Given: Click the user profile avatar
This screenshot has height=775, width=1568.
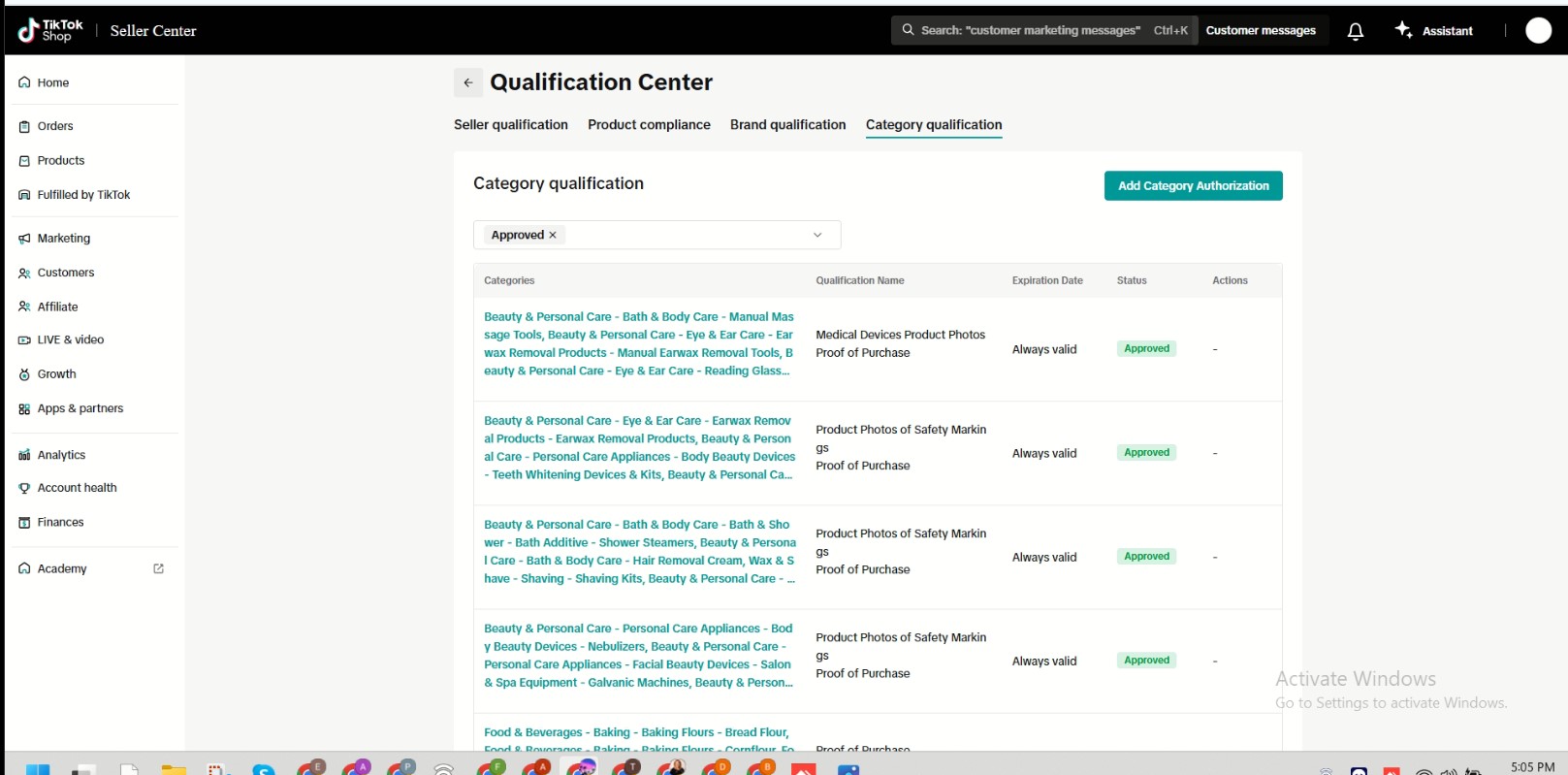Looking at the screenshot, I should [x=1538, y=31].
